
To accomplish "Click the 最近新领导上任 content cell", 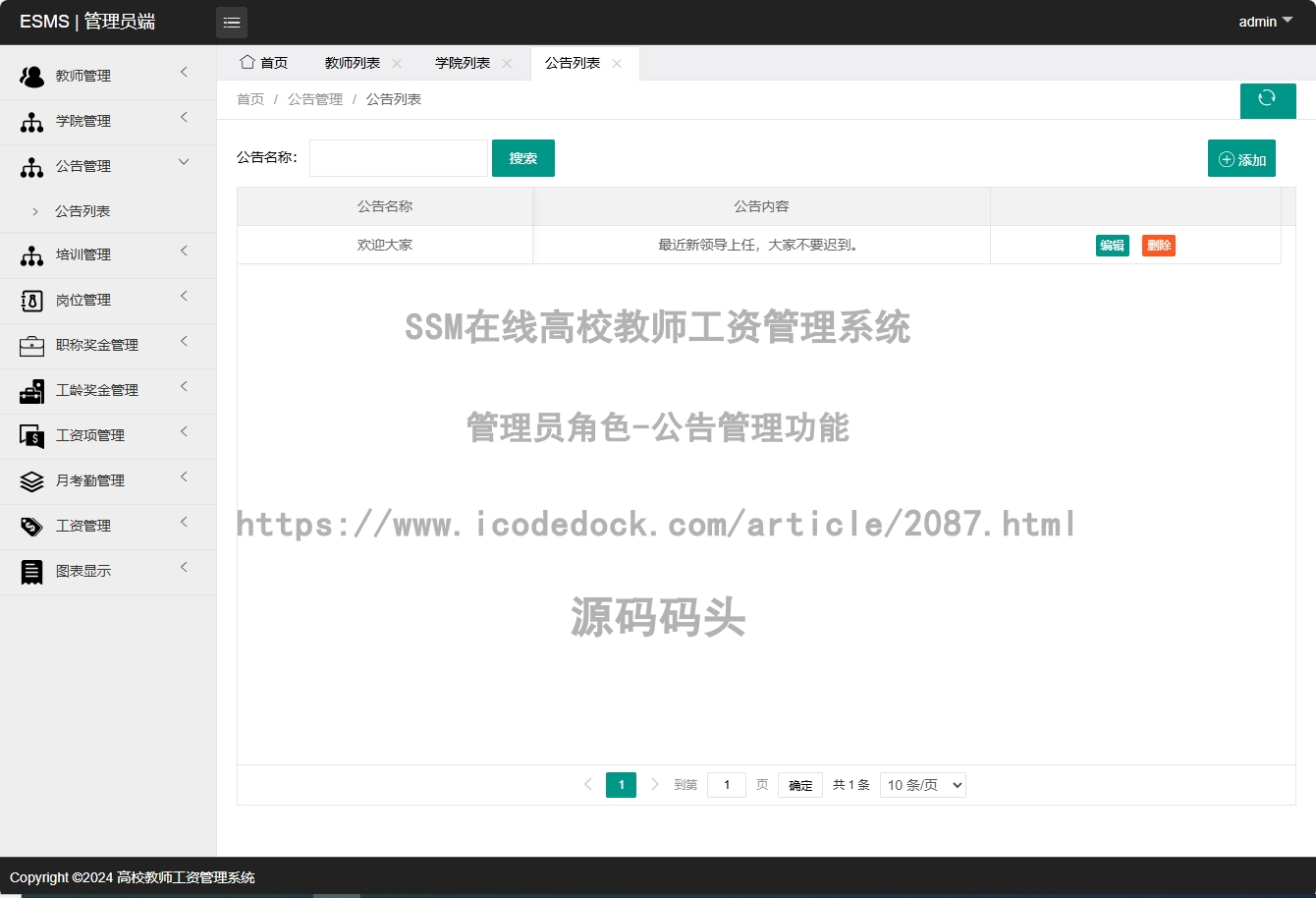I will 762,245.
